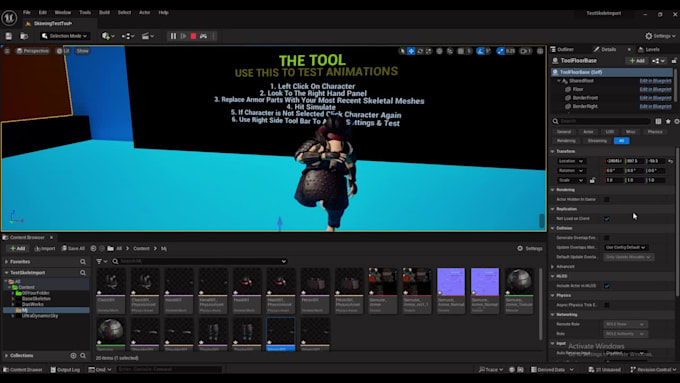Open the Tools menu
Image resolution: width=680 pixels, height=383 pixels.
pyautogui.click(x=85, y=13)
